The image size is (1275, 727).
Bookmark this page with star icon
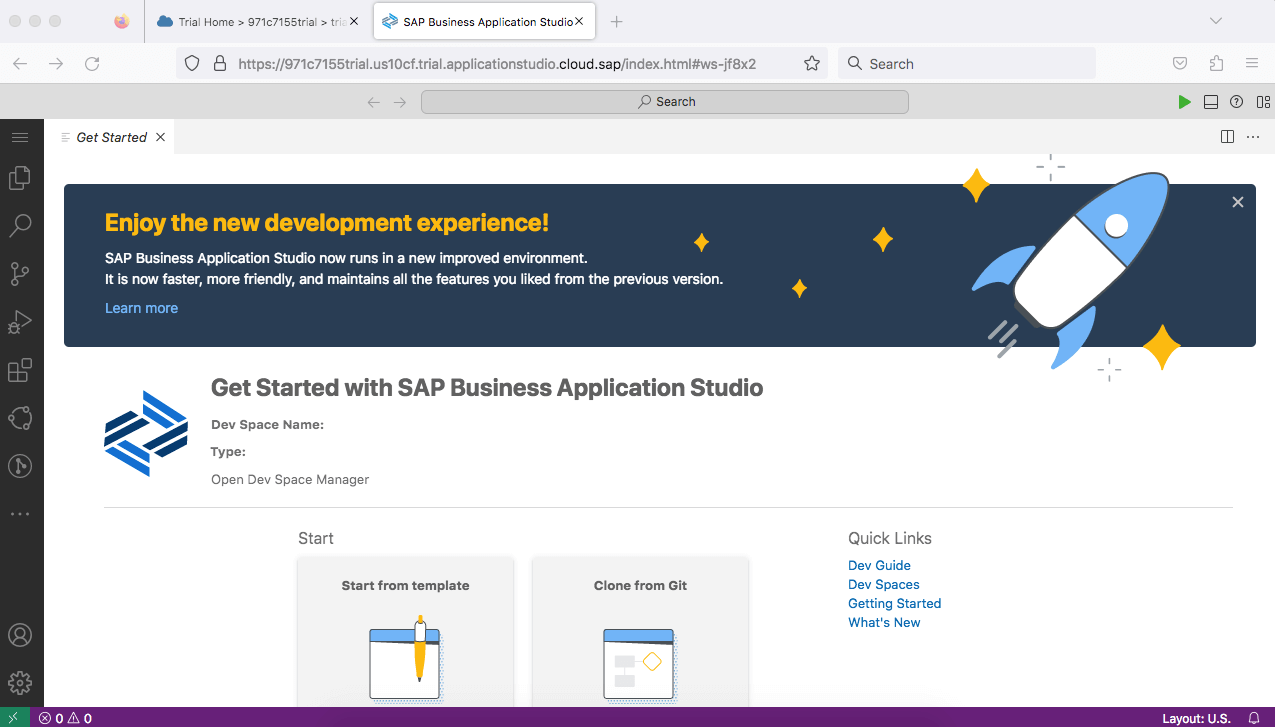point(812,63)
